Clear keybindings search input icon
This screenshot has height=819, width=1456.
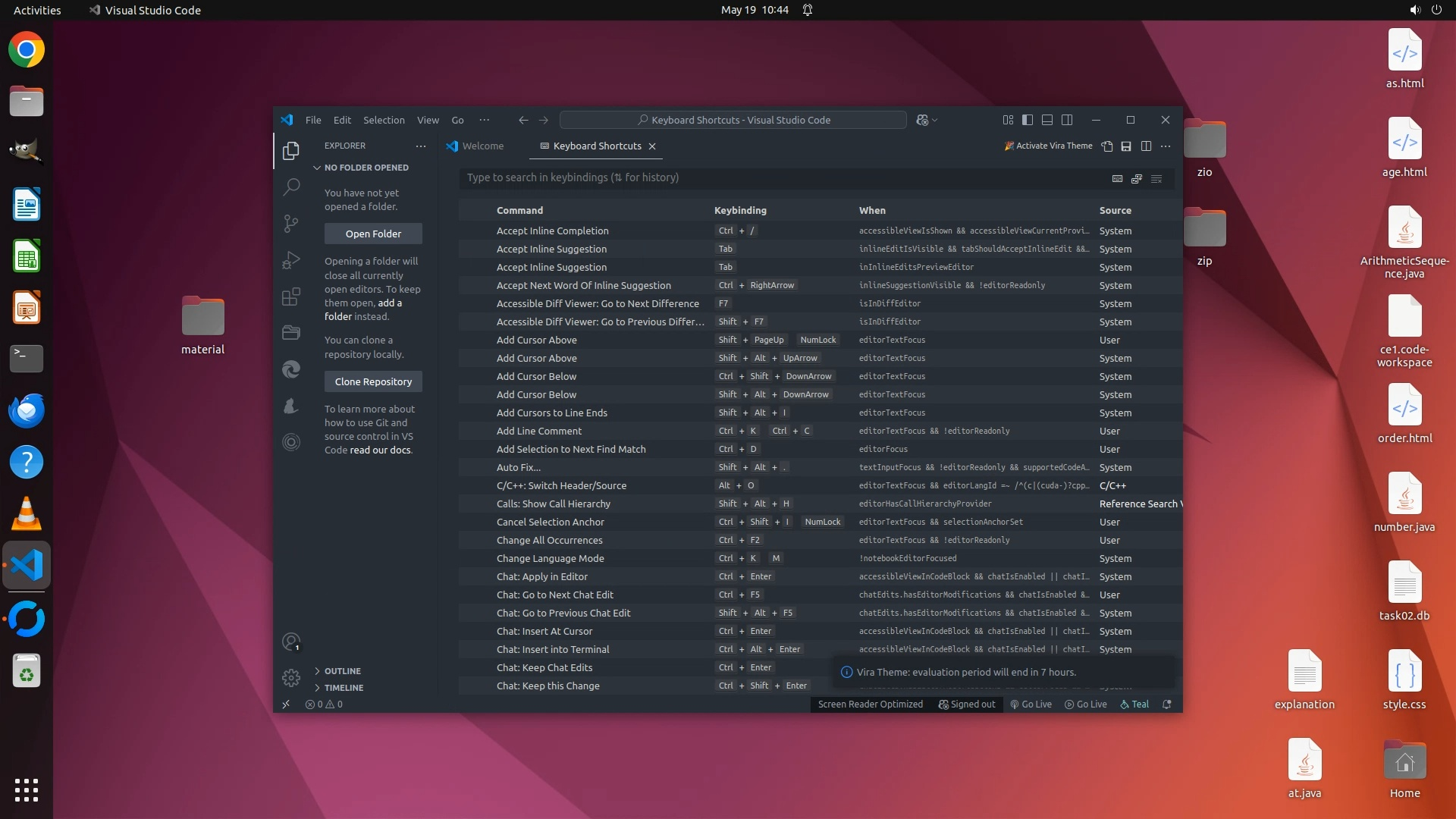[x=1156, y=178]
